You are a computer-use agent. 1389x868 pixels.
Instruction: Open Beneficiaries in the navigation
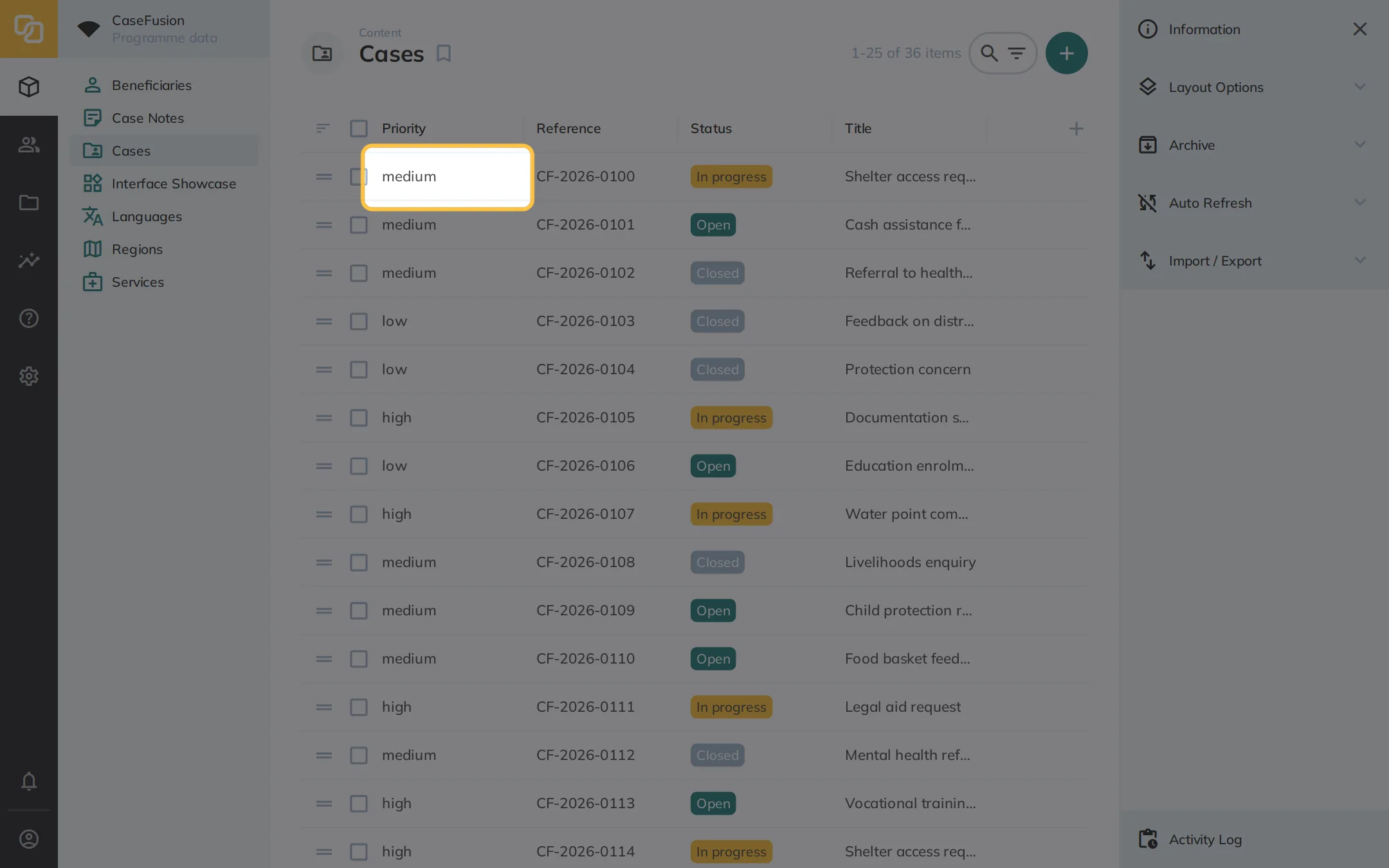(x=164, y=85)
